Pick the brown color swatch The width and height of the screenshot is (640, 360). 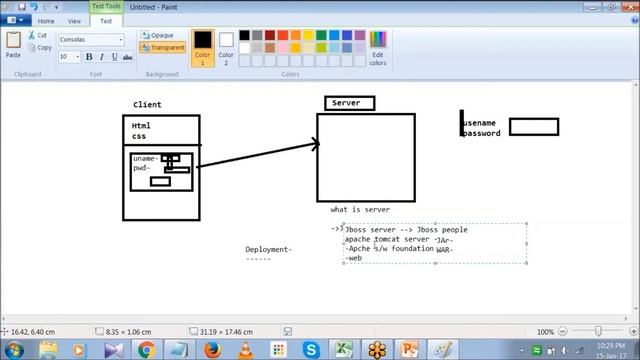[270, 48]
